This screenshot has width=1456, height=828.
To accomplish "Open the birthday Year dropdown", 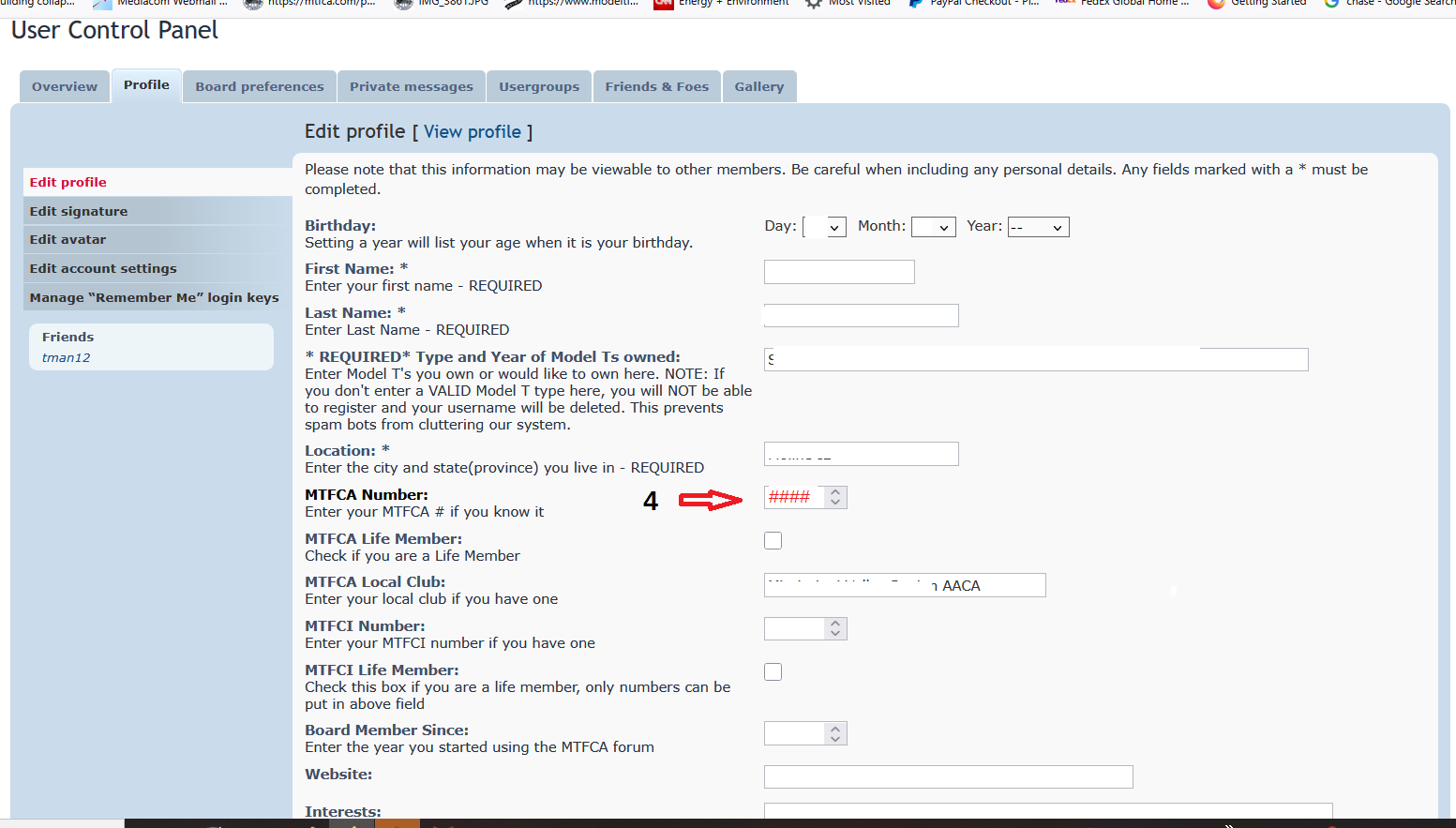I will point(1038,227).
